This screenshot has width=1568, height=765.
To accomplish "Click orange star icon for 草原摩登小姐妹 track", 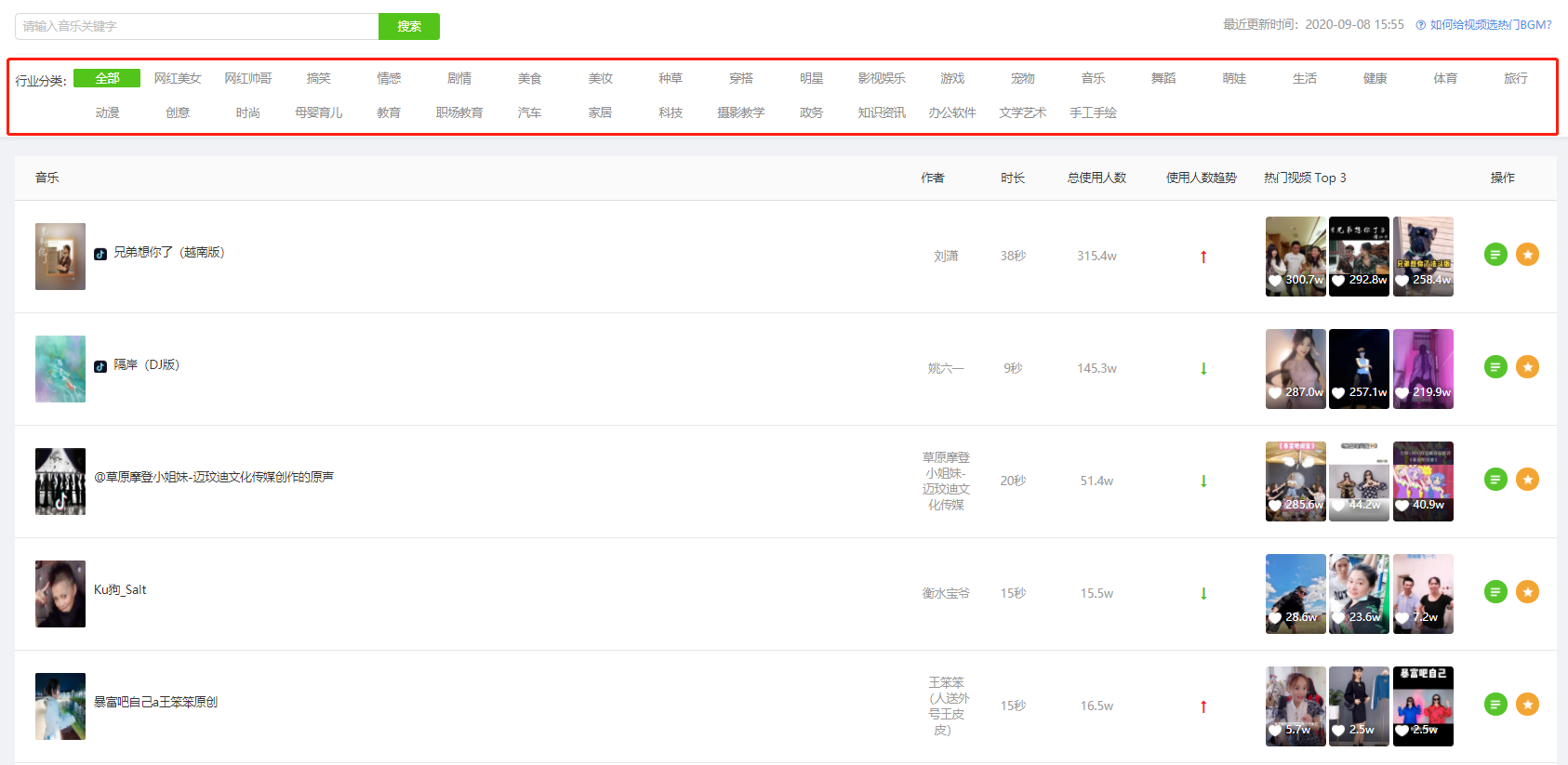I will tap(1527, 479).
